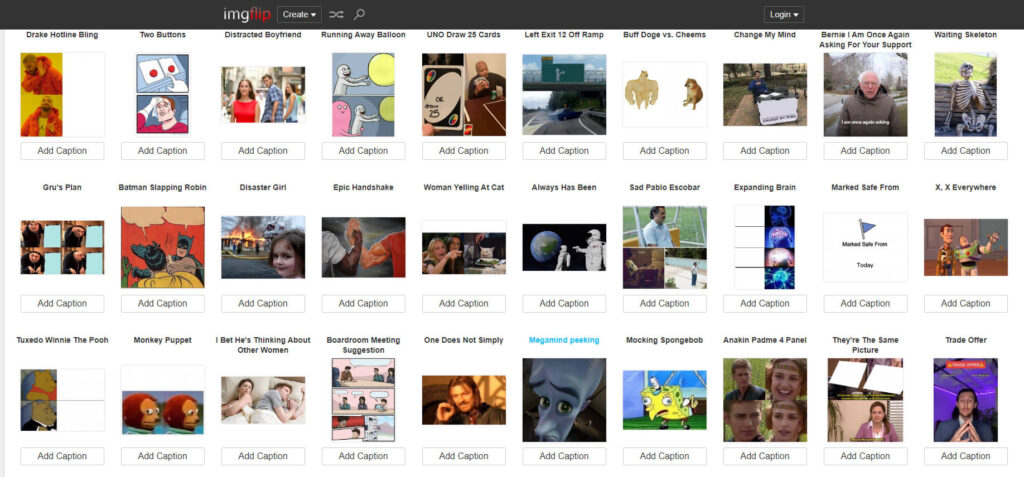This screenshot has height=477, width=1024.
Task: Select Distracted Boyfriend thumbnail image
Action: pyautogui.click(x=263, y=95)
